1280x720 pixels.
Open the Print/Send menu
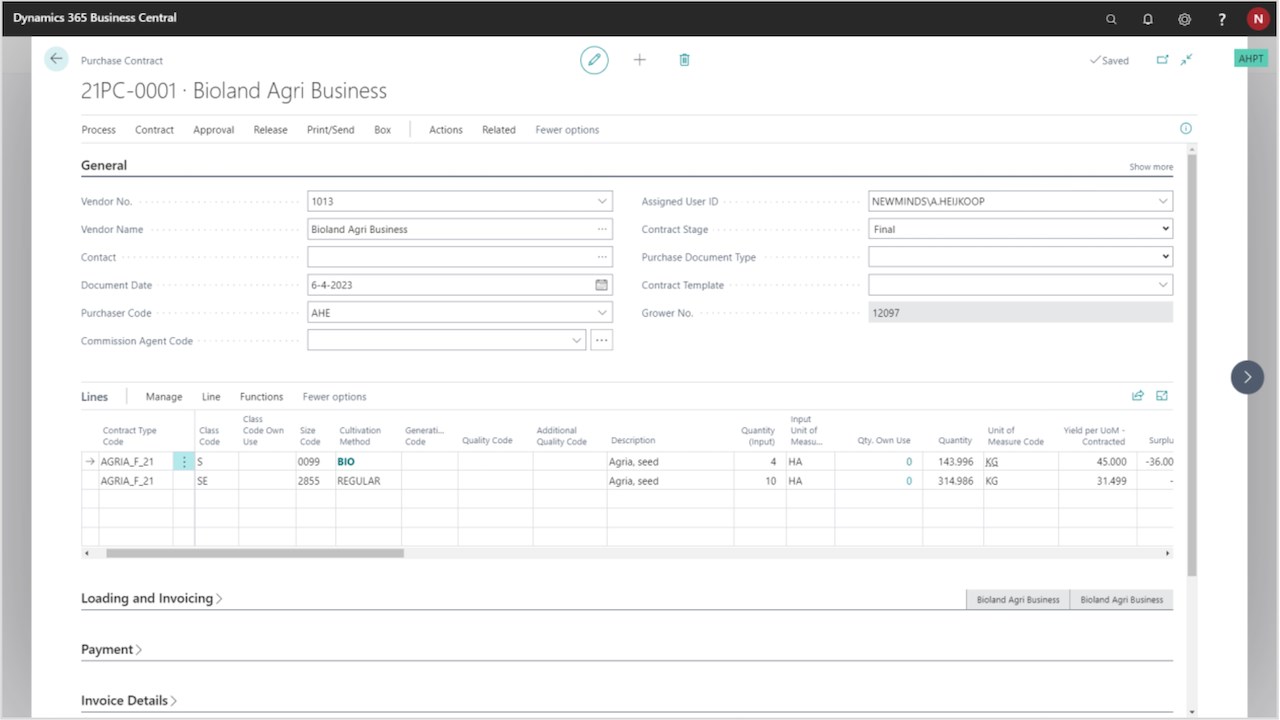[x=330, y=130]
